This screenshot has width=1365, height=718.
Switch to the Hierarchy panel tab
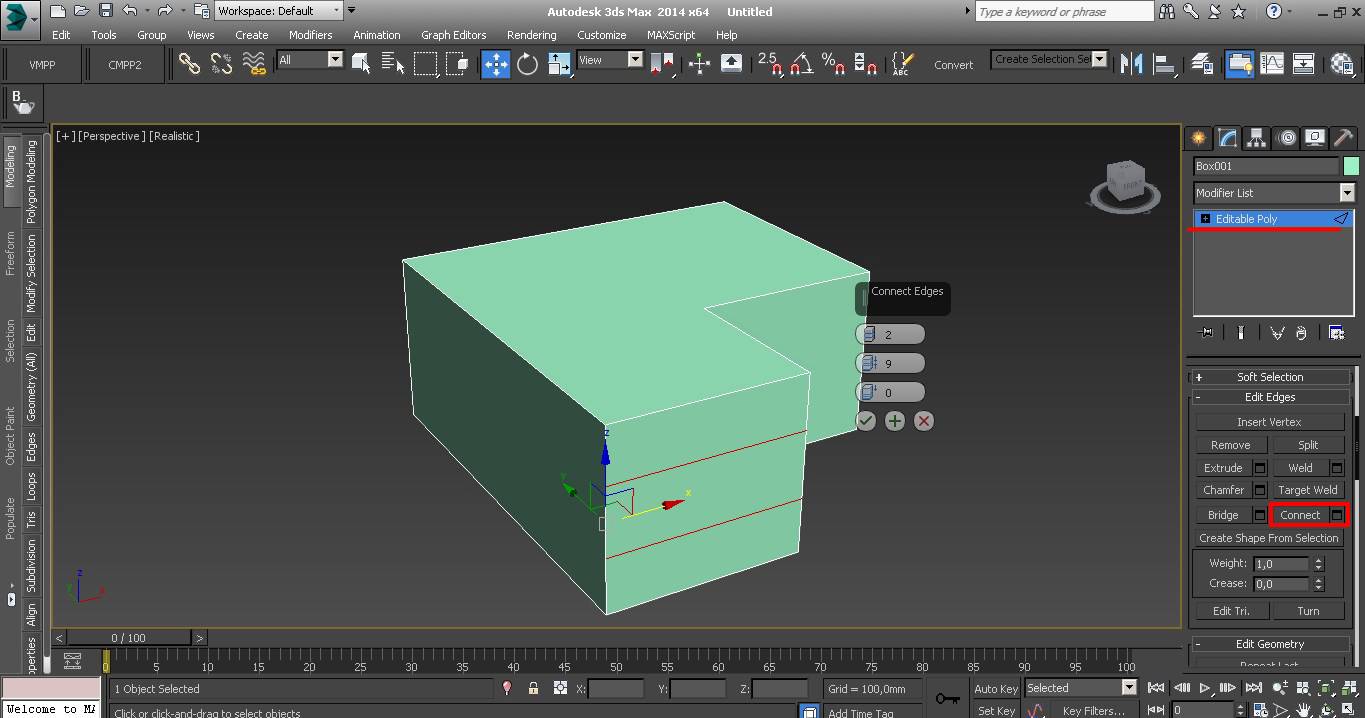point(1257,138)
